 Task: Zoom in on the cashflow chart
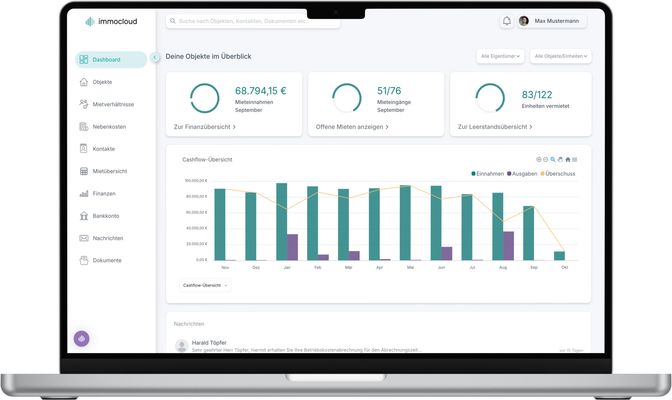coord(539,159)
